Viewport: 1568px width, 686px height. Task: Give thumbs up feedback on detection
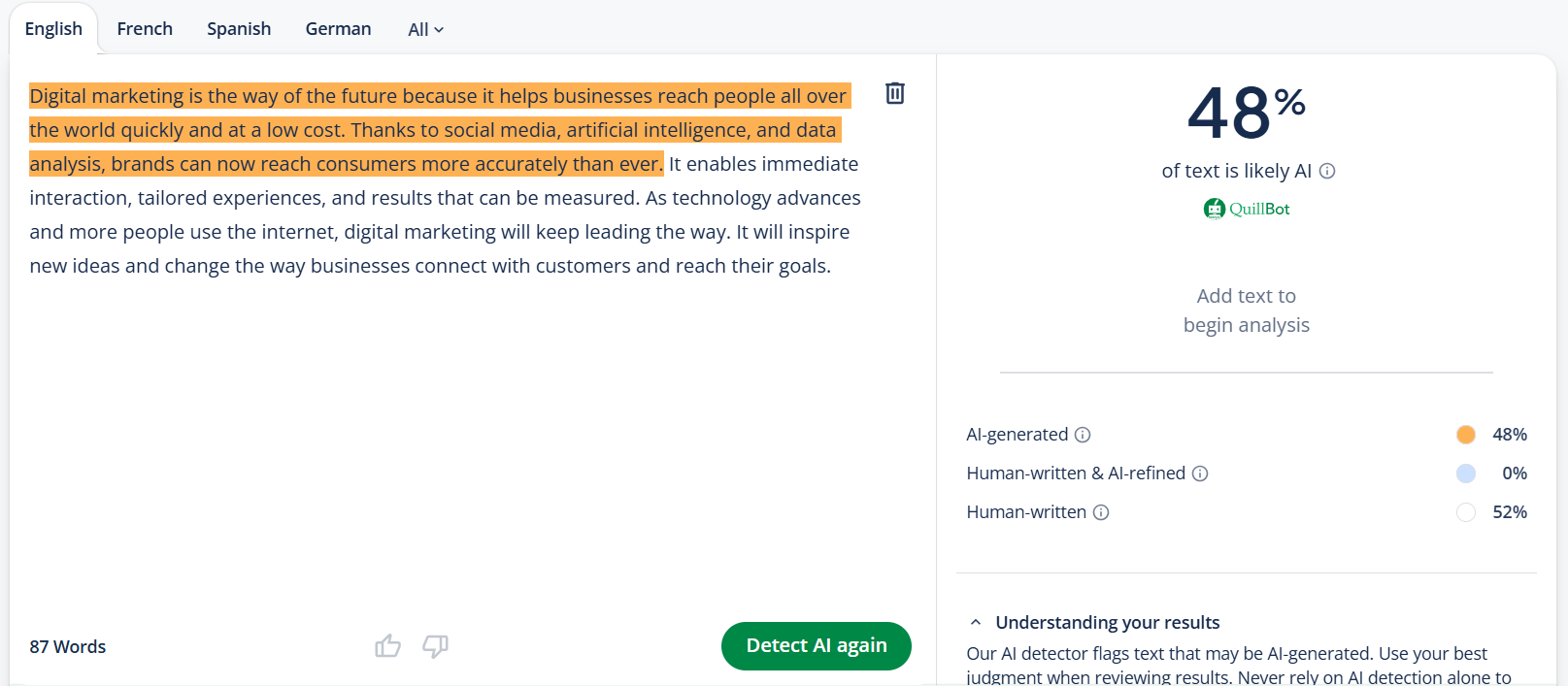click(387, 645)
